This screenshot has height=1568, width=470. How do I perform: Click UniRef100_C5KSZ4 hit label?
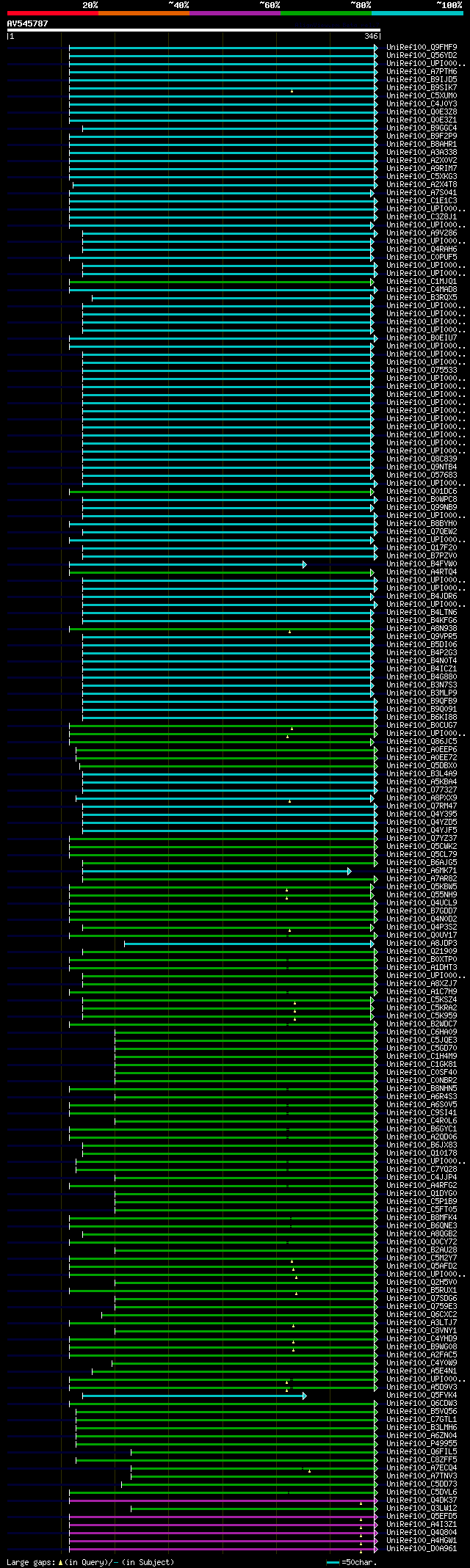click(422, 999)
